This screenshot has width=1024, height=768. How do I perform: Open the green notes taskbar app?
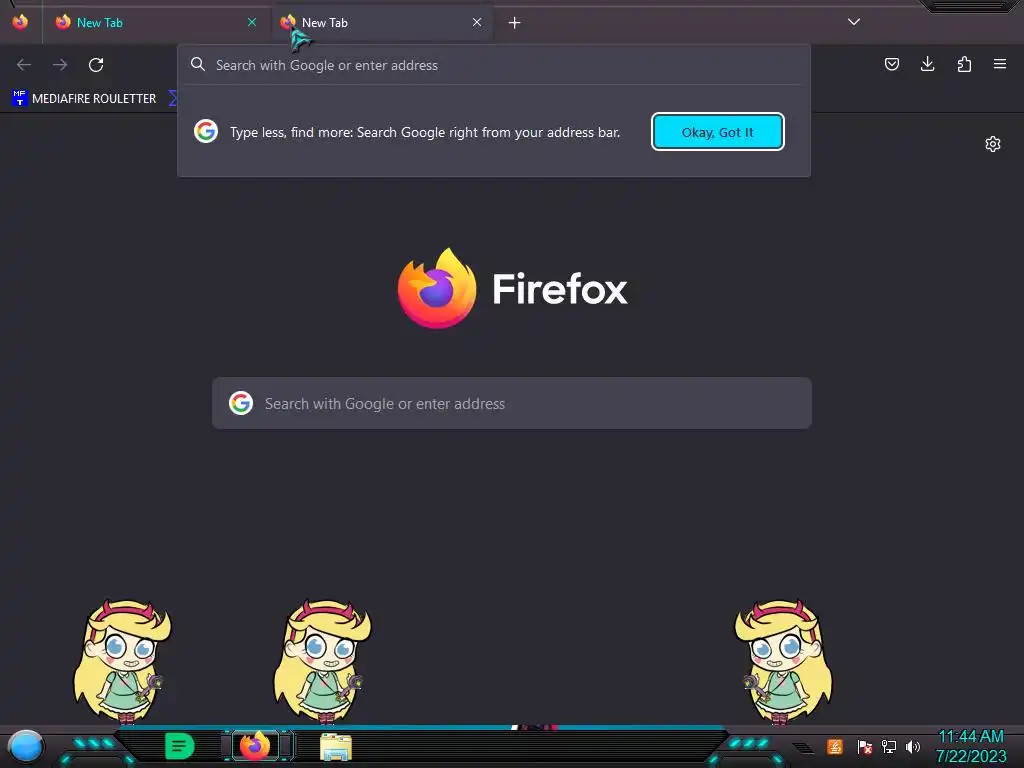click(180, 746)
